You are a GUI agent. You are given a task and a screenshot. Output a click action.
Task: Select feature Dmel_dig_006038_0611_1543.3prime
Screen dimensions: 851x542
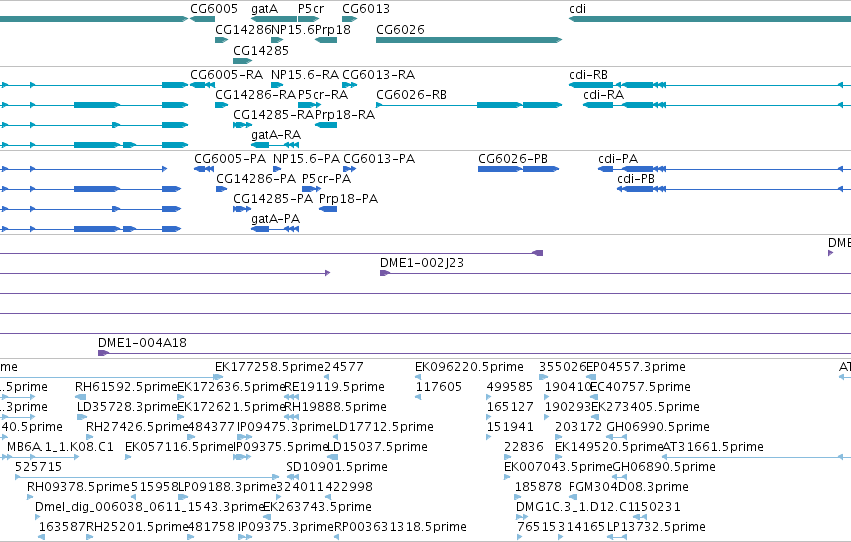pyautogui.click(x=149, y=507)
